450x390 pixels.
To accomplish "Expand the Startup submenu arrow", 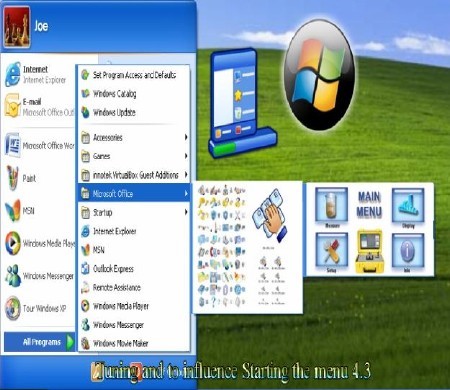I will 186,212.
